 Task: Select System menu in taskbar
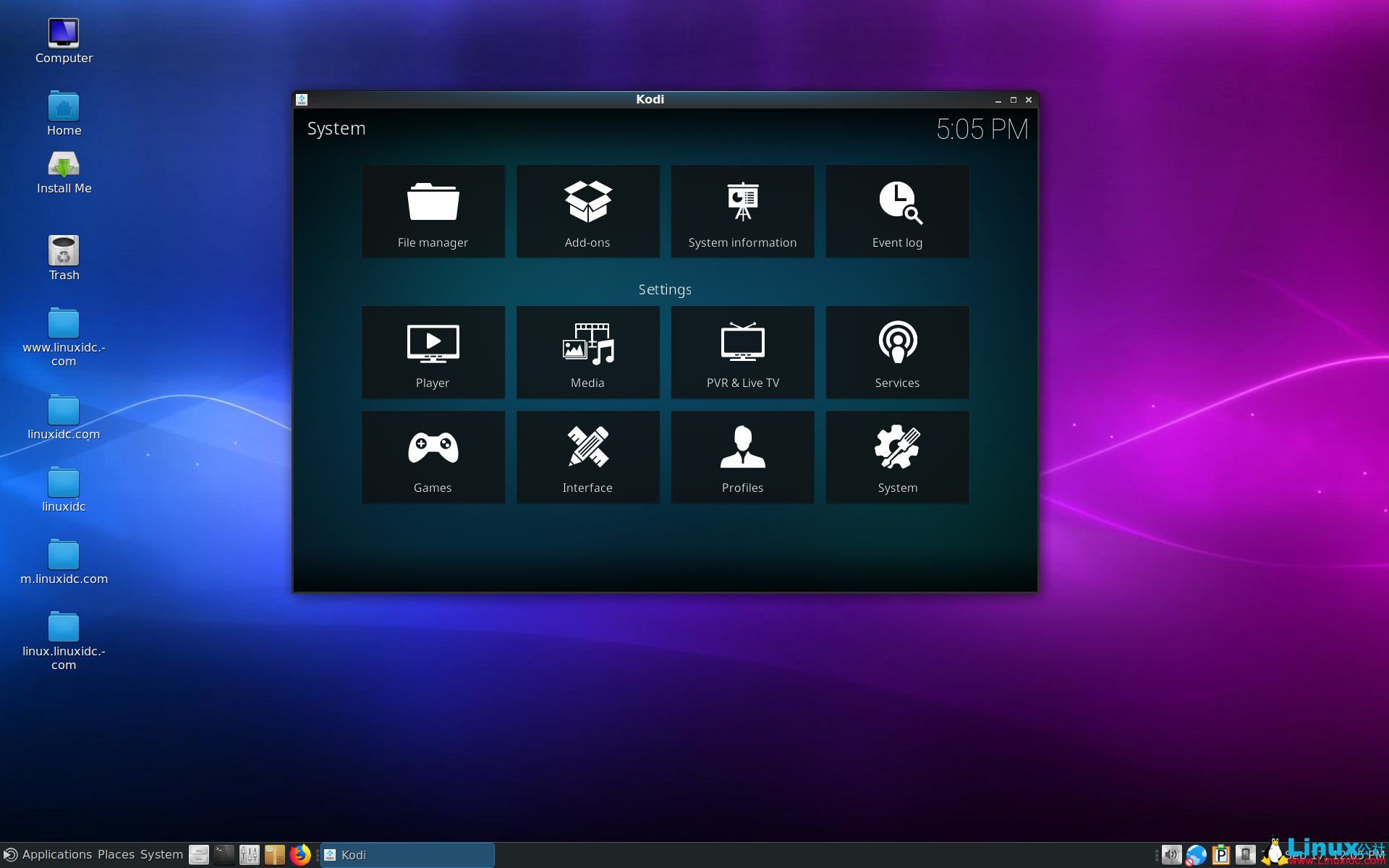tap(163, 854)
